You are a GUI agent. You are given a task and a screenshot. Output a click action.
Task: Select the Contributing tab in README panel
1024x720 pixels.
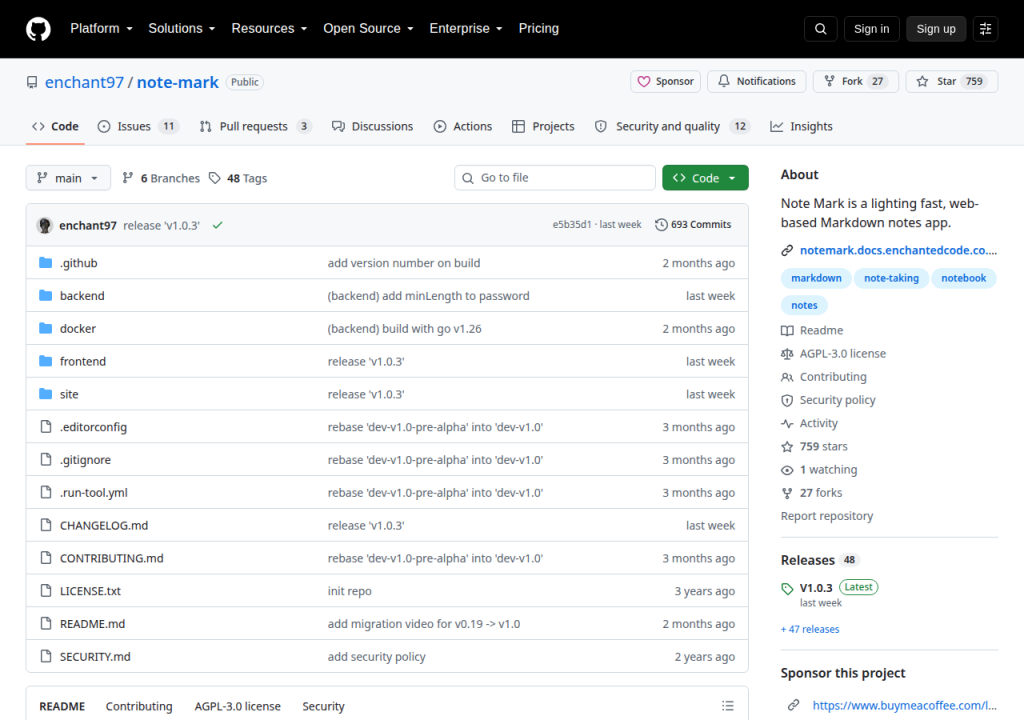[x=139, y=706]
